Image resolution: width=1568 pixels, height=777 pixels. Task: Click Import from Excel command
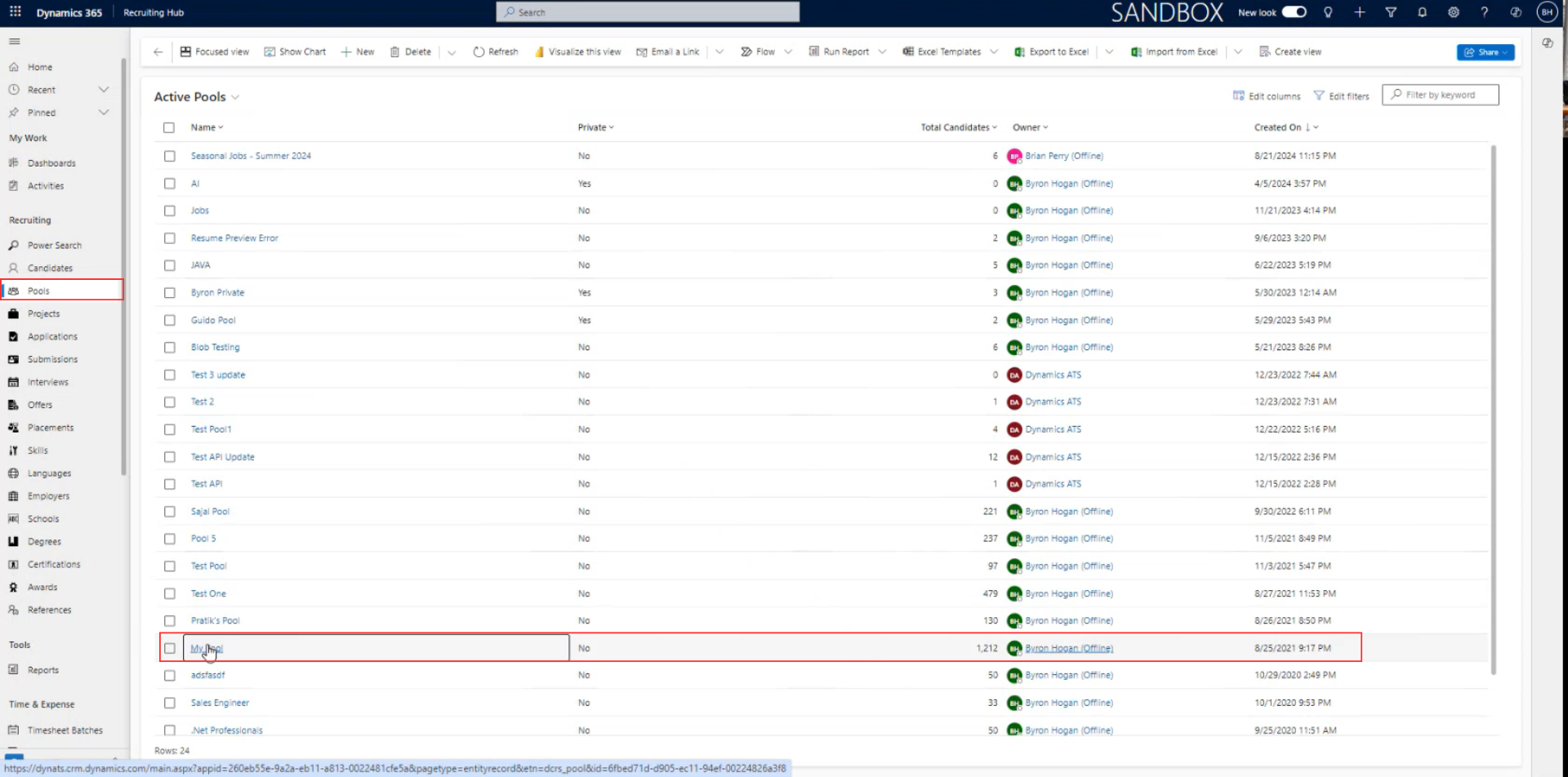tap(1174, 51)
